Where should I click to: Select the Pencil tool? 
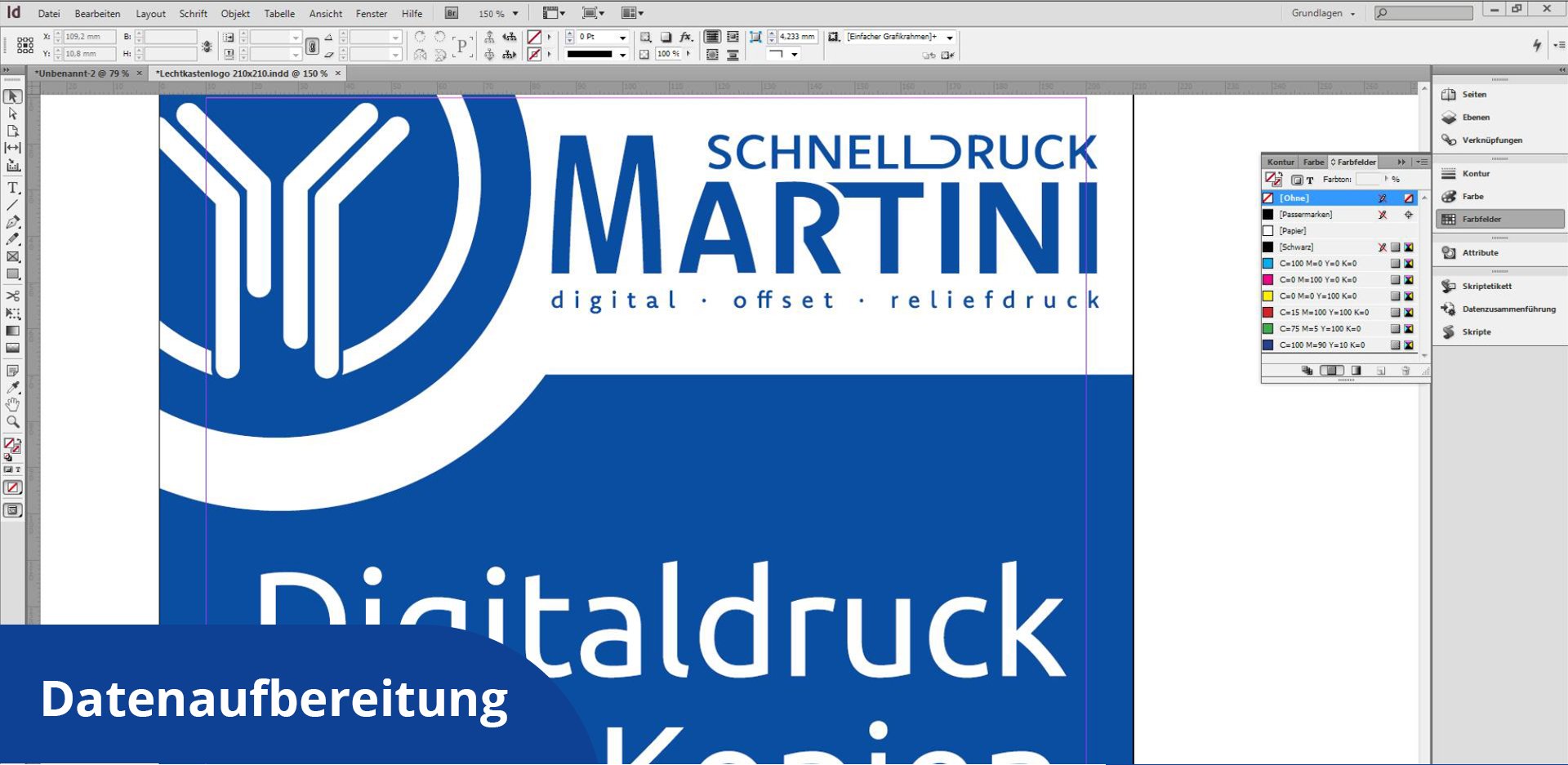pyautogui.click(x=12, y=239)
